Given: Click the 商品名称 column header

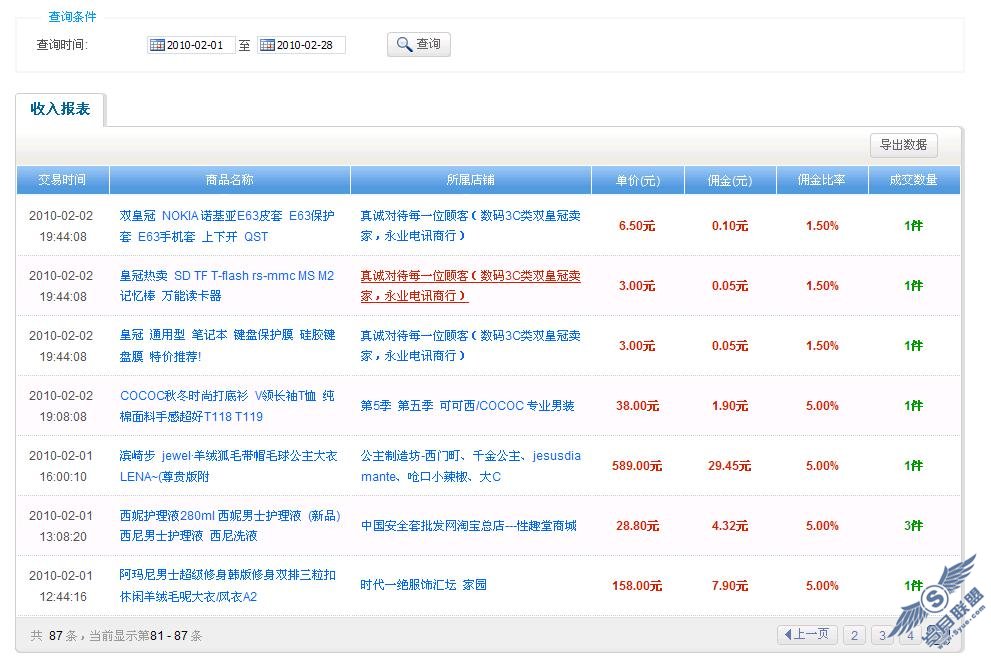Looking at the screenshot, I should 229,180.
